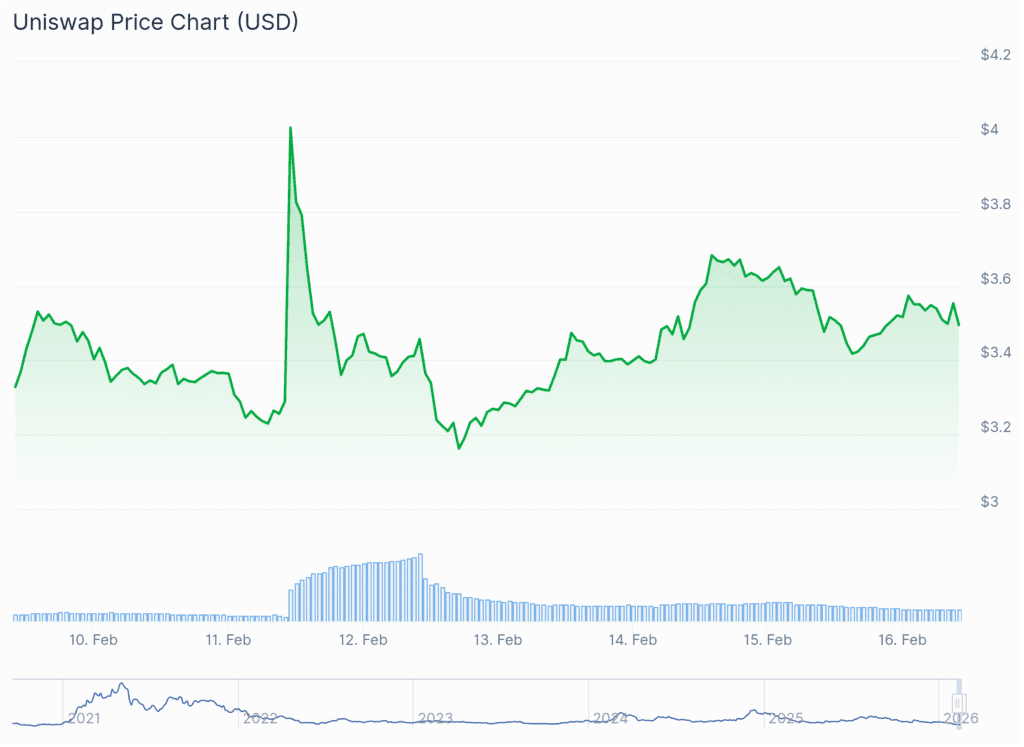Screen dimensions: 1024x747
Task: Click the 12. Feb date label
Action: [x=364, y=640]
